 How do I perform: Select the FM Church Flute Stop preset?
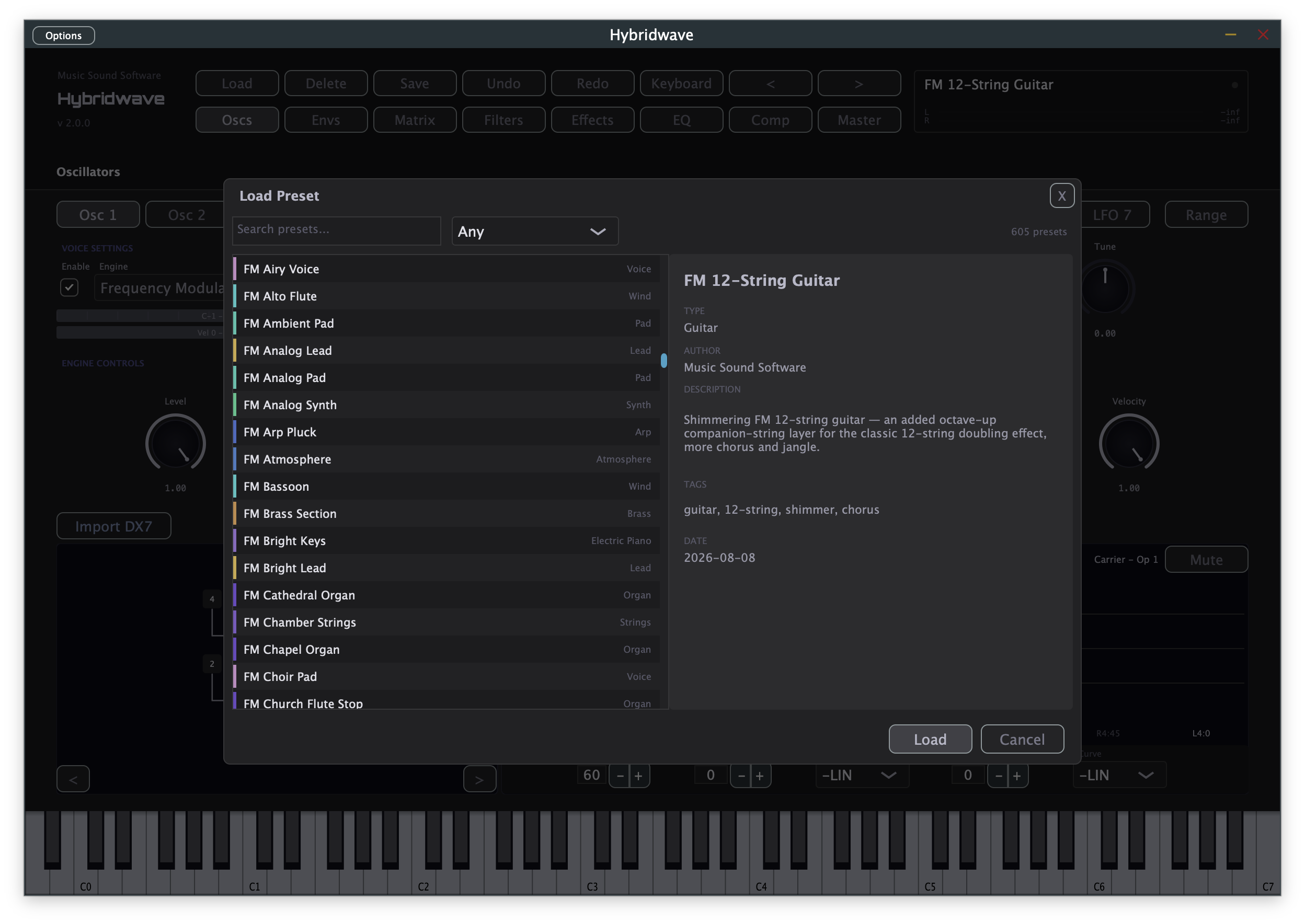click(x=446, y=701)
